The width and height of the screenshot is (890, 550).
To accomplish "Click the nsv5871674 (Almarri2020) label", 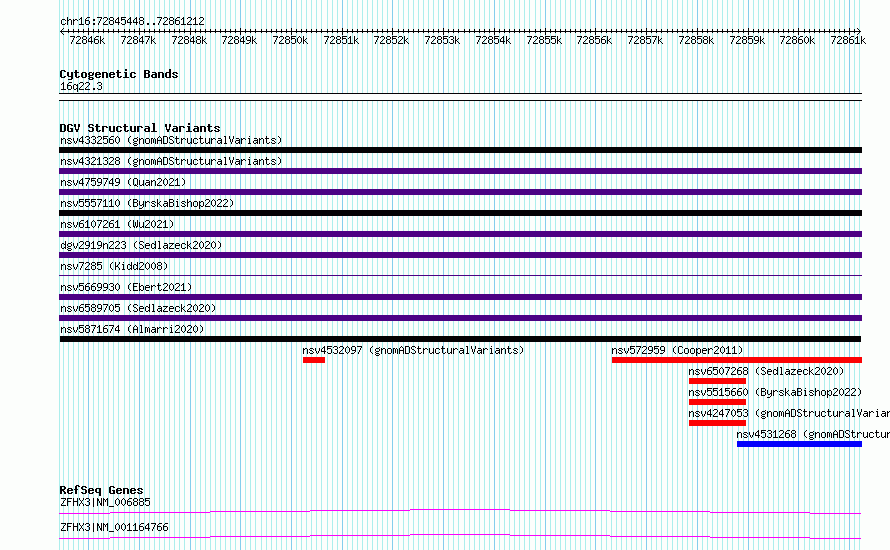I will coord(132,329).
